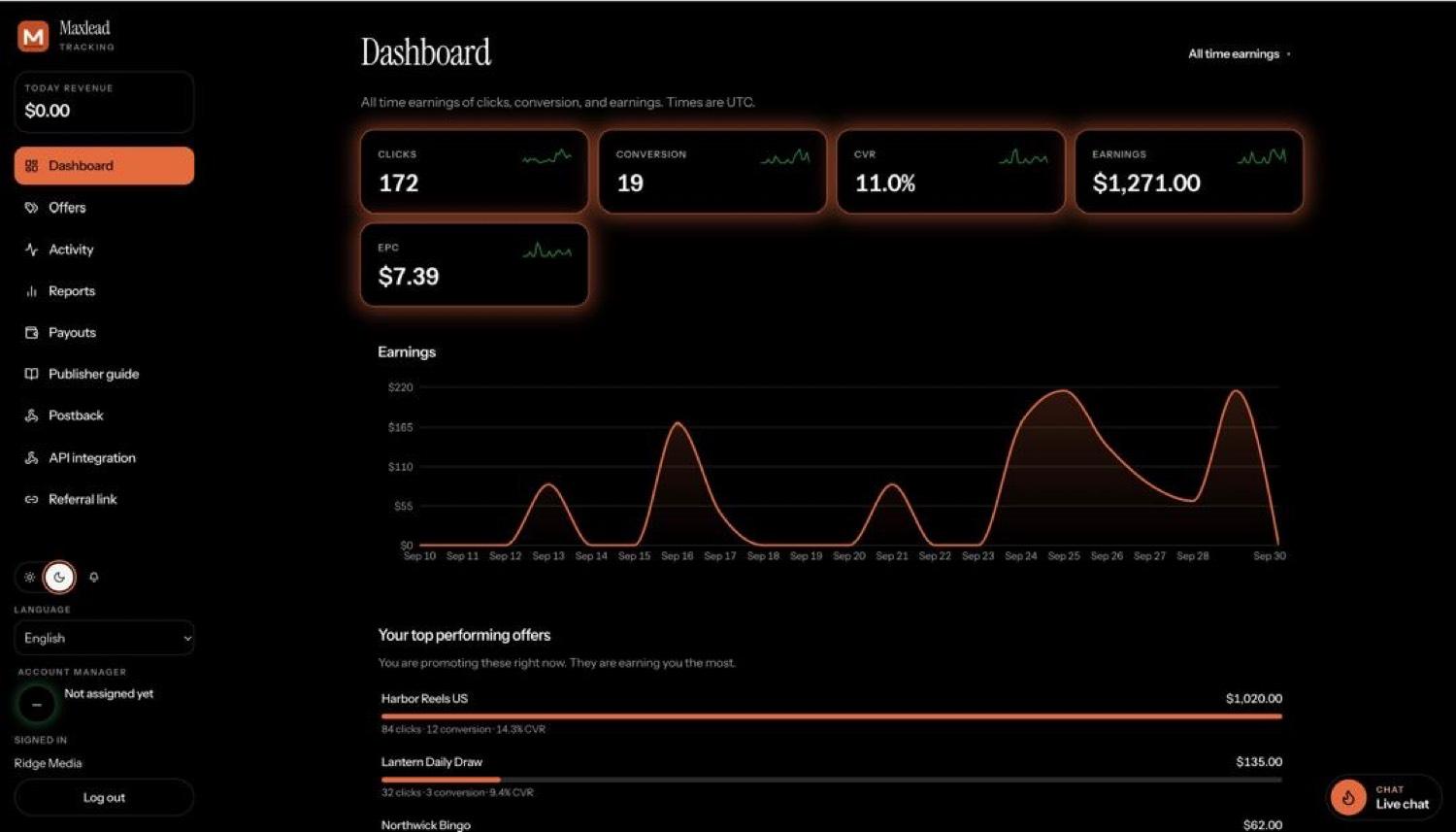This screenshot has width=1456, height=832.
Task: Click the EPC $7.39 stat card
Action: coord(474,265)
